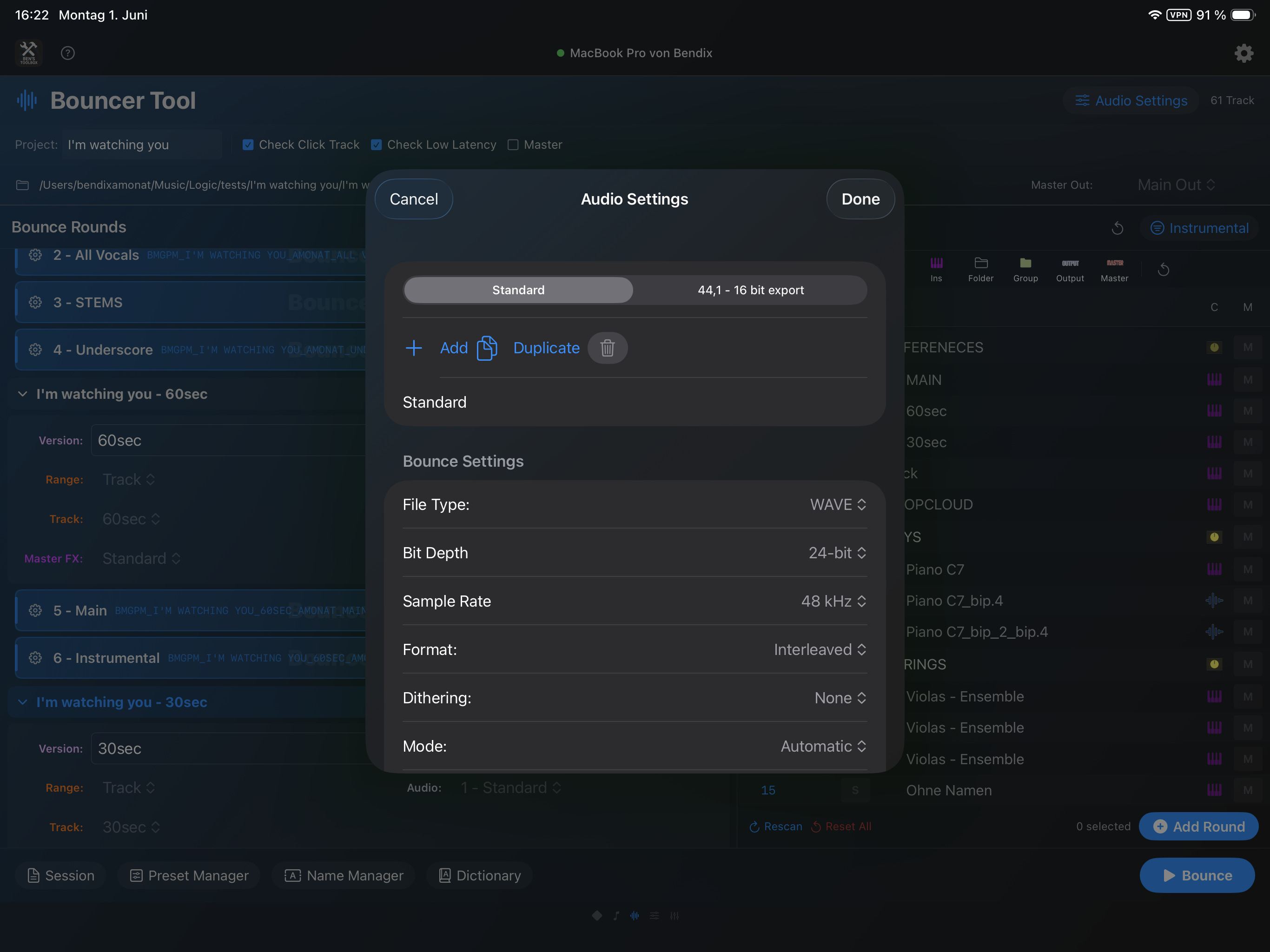The height and width of the screenshot is (952, 1270).
Task: Open the Master FX Standard dropdown
Action: pyautogui.click(x=141, y=558)
